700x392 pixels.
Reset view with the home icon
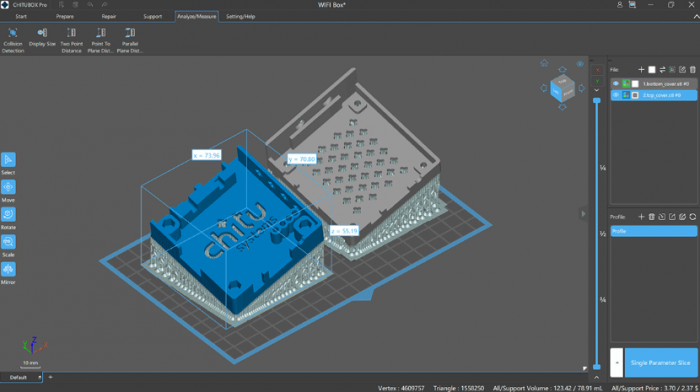pyautogui.click(x=544, y=63)
